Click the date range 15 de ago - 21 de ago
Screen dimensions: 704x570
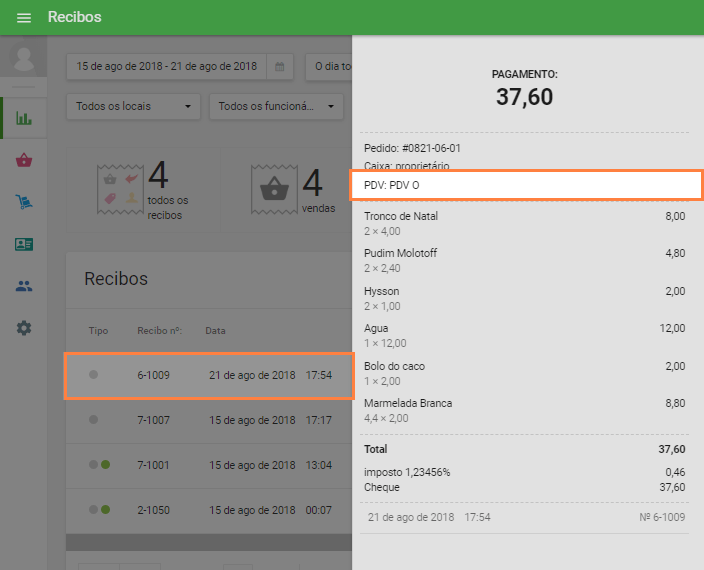[x=166, y=67]
